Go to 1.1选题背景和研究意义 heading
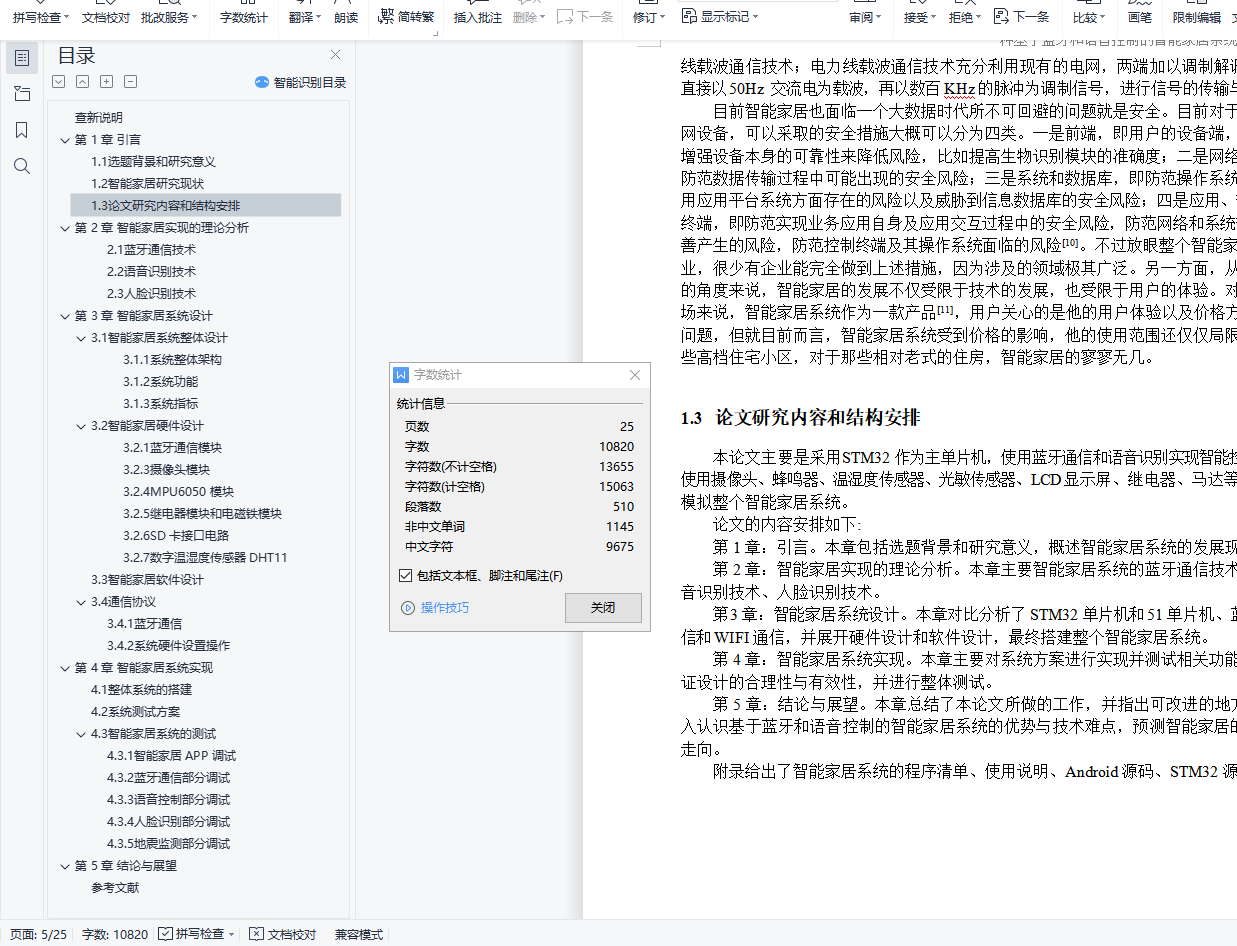1237x946 pixels. pyautogui.click(x=153, y=162)
